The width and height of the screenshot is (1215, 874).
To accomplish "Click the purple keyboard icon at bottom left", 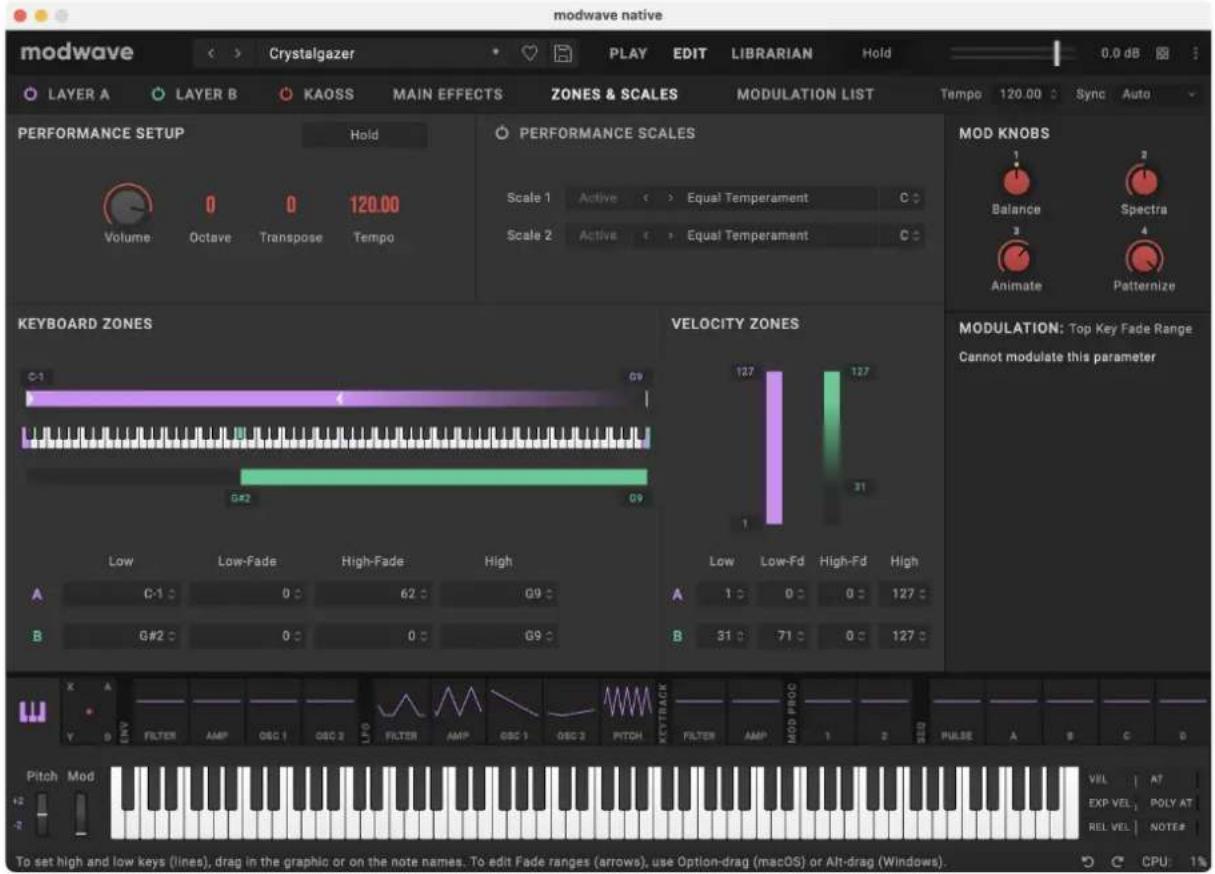I will [x=33, y=712].
